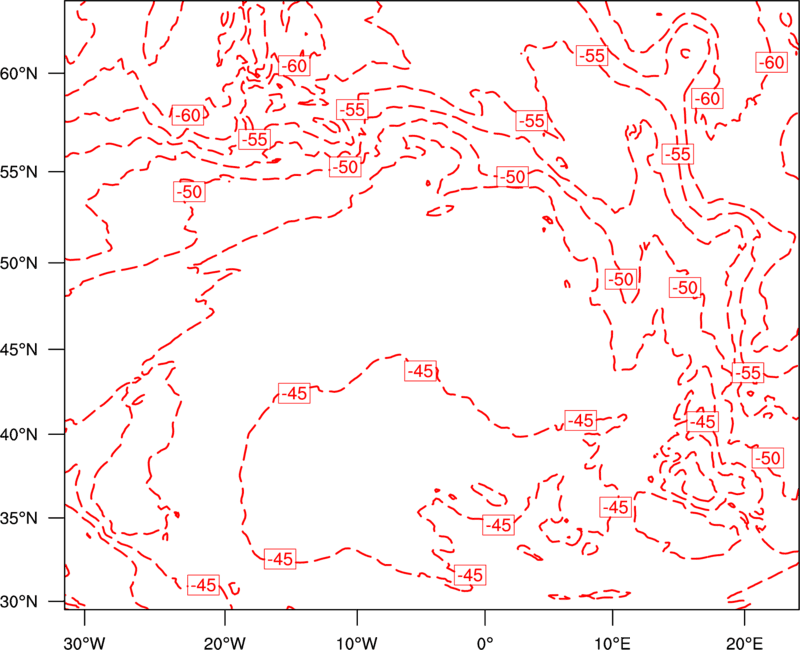Select the 20°W longitude axis label
The height and width of the screenshot is (650, 800).
tap(225, 643)
